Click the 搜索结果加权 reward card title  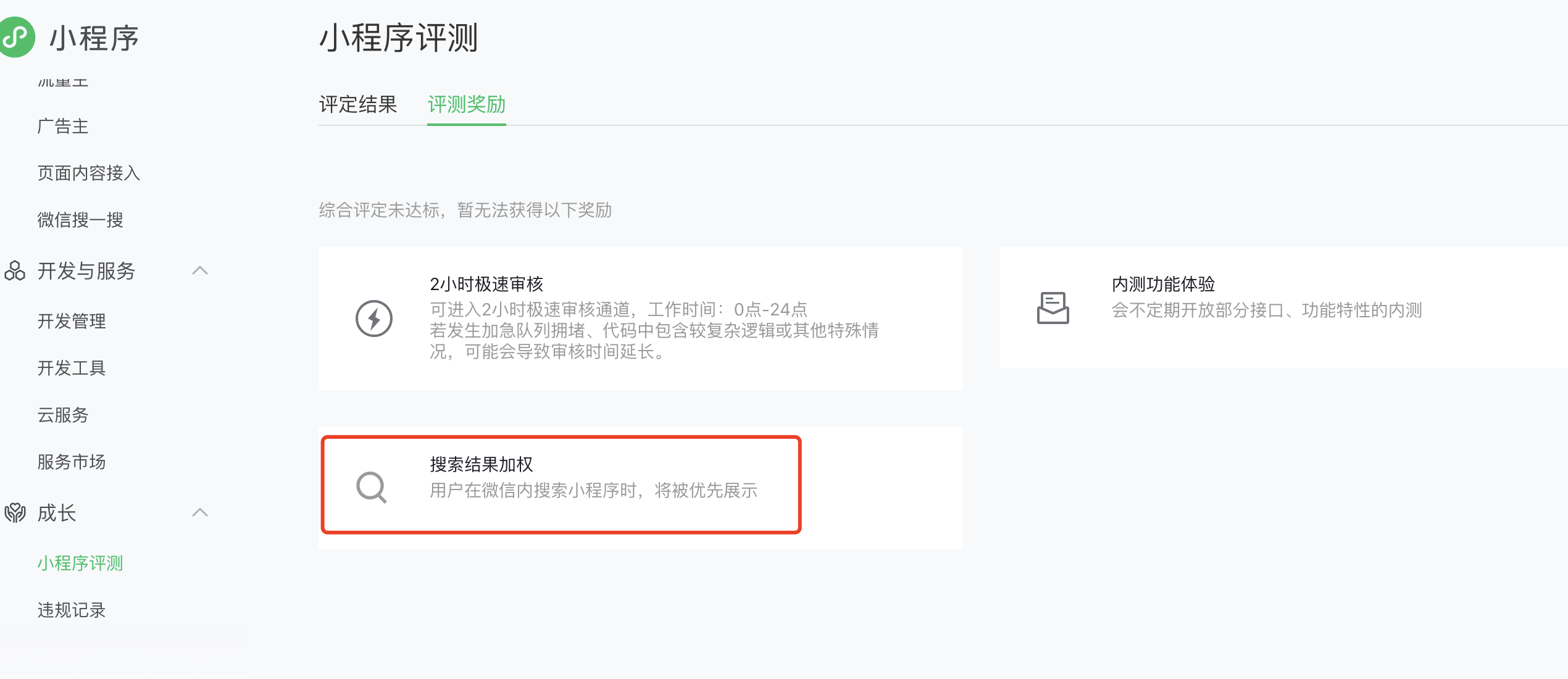(482, 464)
